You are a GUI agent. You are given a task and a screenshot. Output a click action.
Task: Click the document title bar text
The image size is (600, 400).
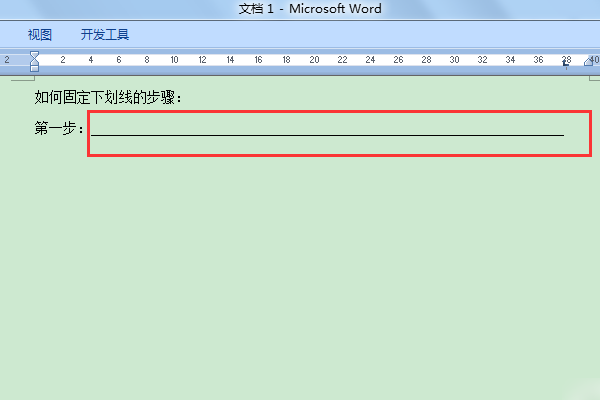[310, 9]
